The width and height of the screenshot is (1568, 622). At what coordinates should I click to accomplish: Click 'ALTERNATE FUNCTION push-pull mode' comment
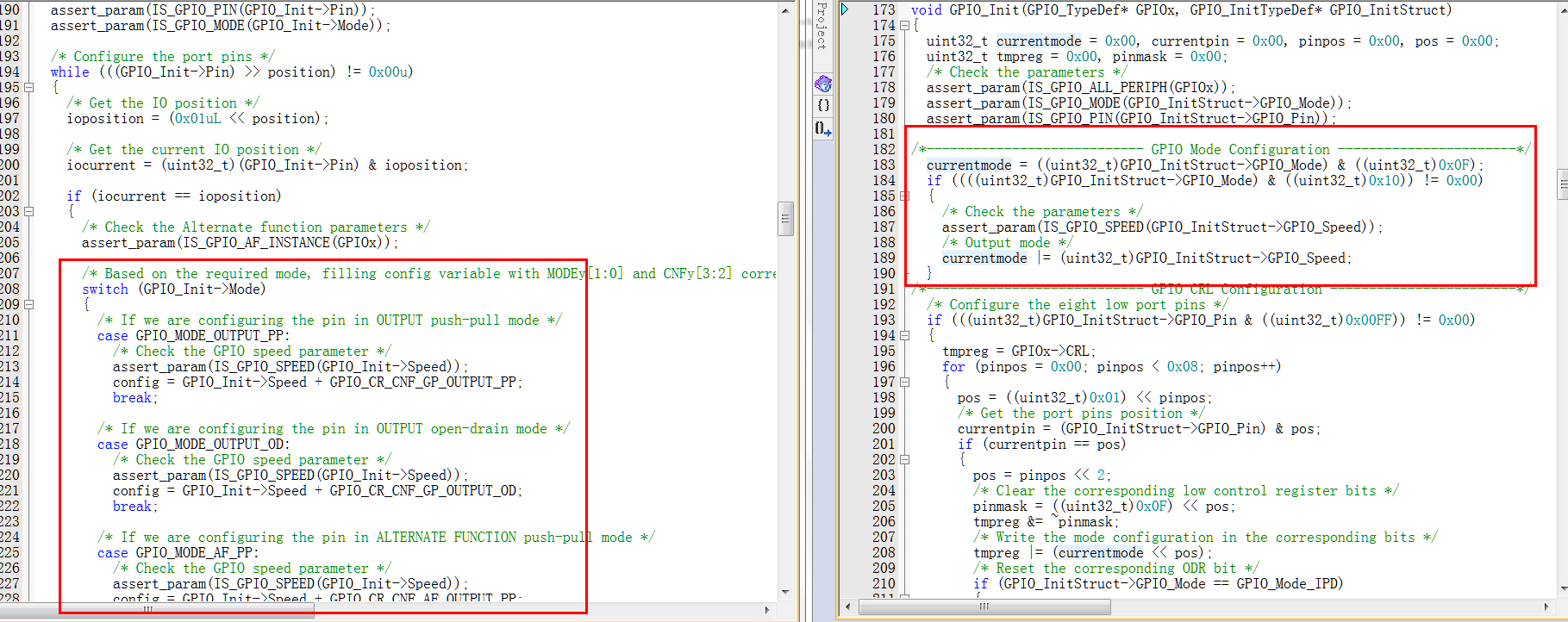point(504,538)
